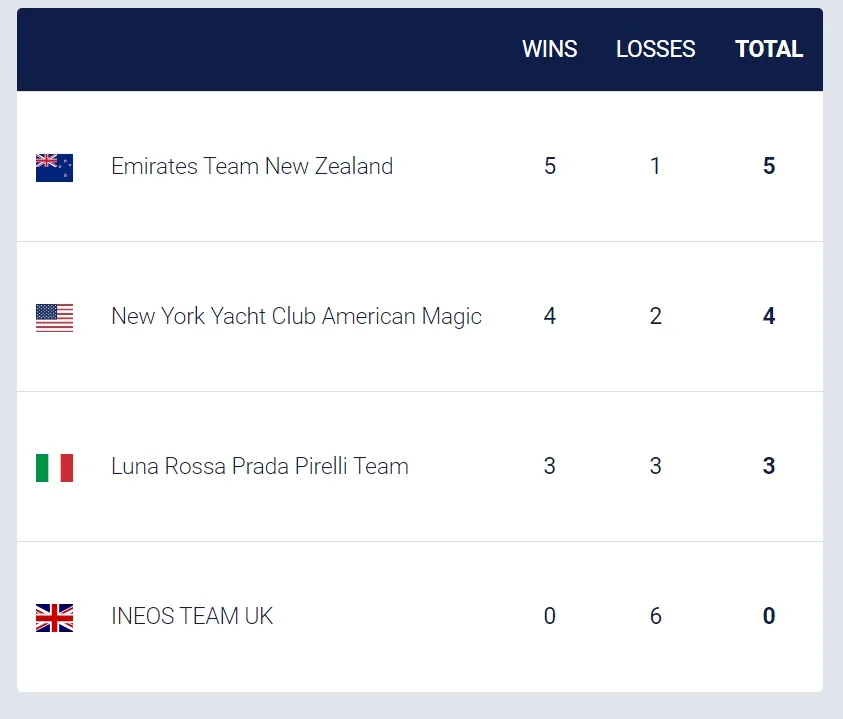Click the United Kingdom flag icon

click(54, 618)
